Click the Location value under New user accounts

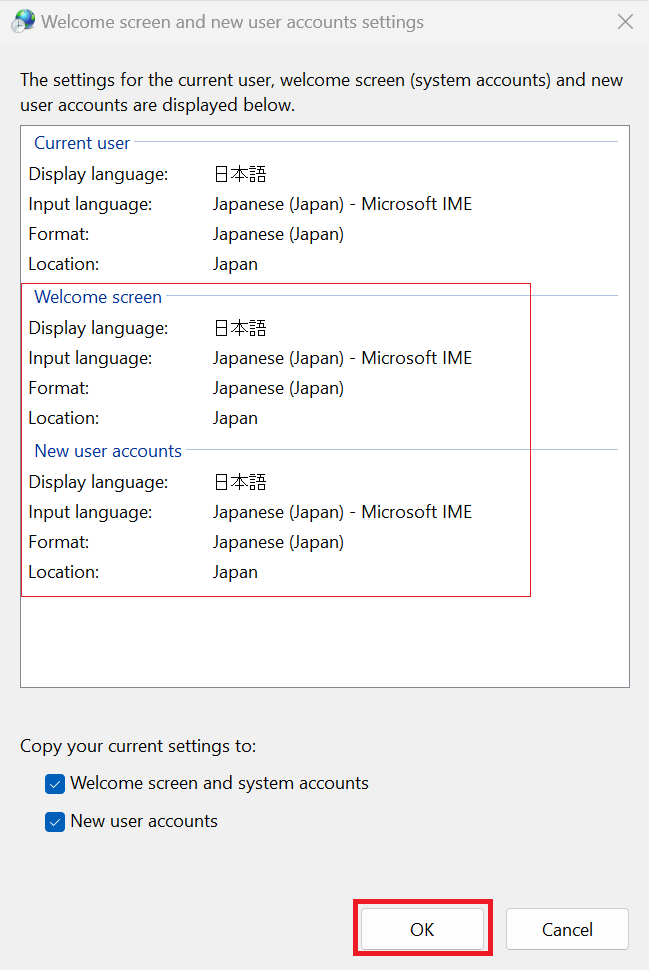coord(235,571)
